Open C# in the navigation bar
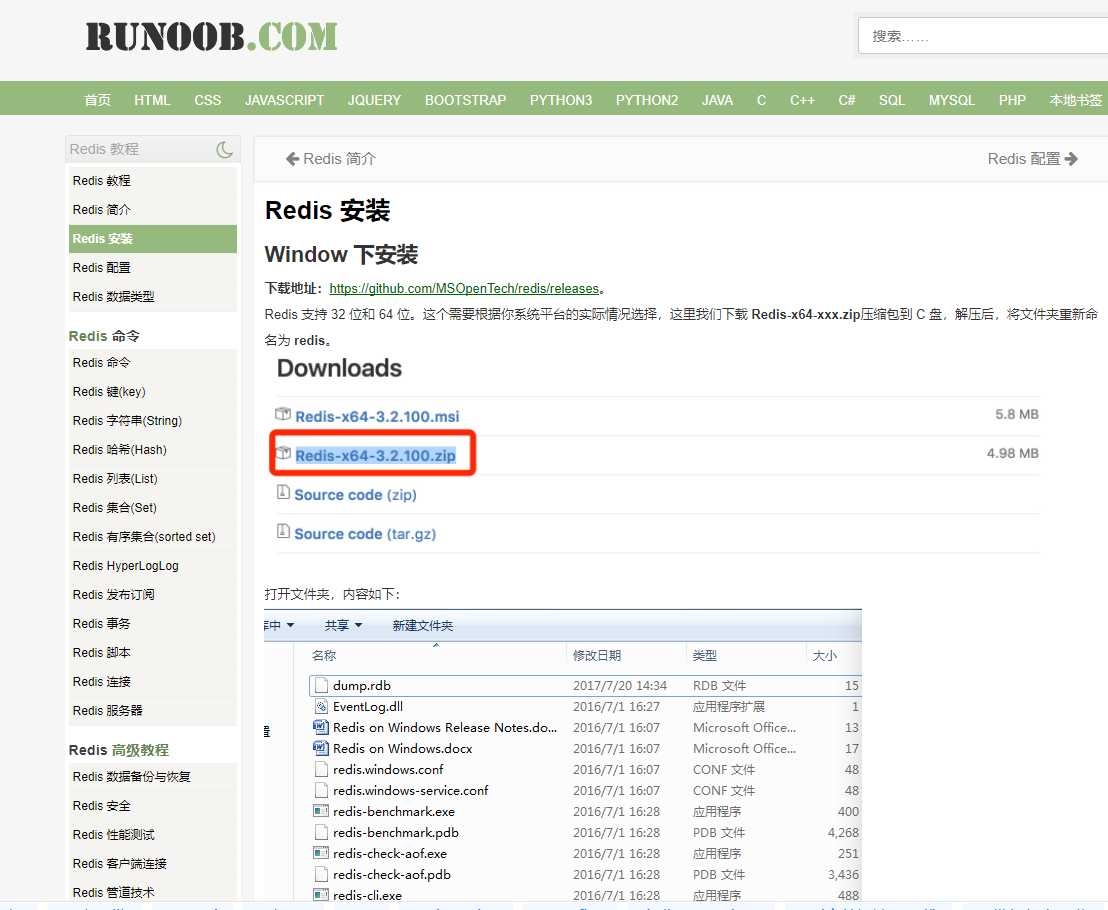This screenshot has height=910, width=1108. point(847,100)
